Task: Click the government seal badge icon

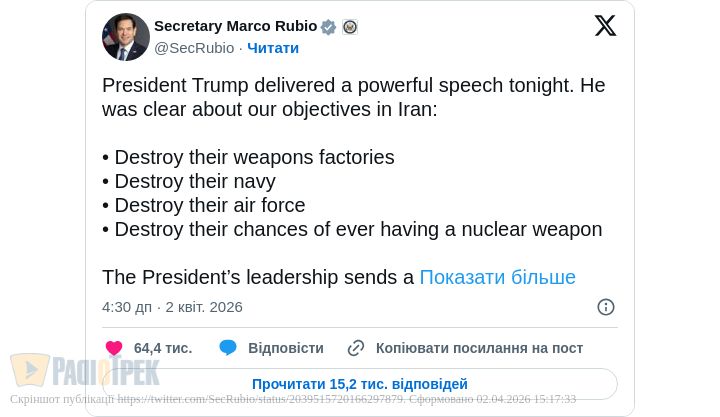Action: 350,27
